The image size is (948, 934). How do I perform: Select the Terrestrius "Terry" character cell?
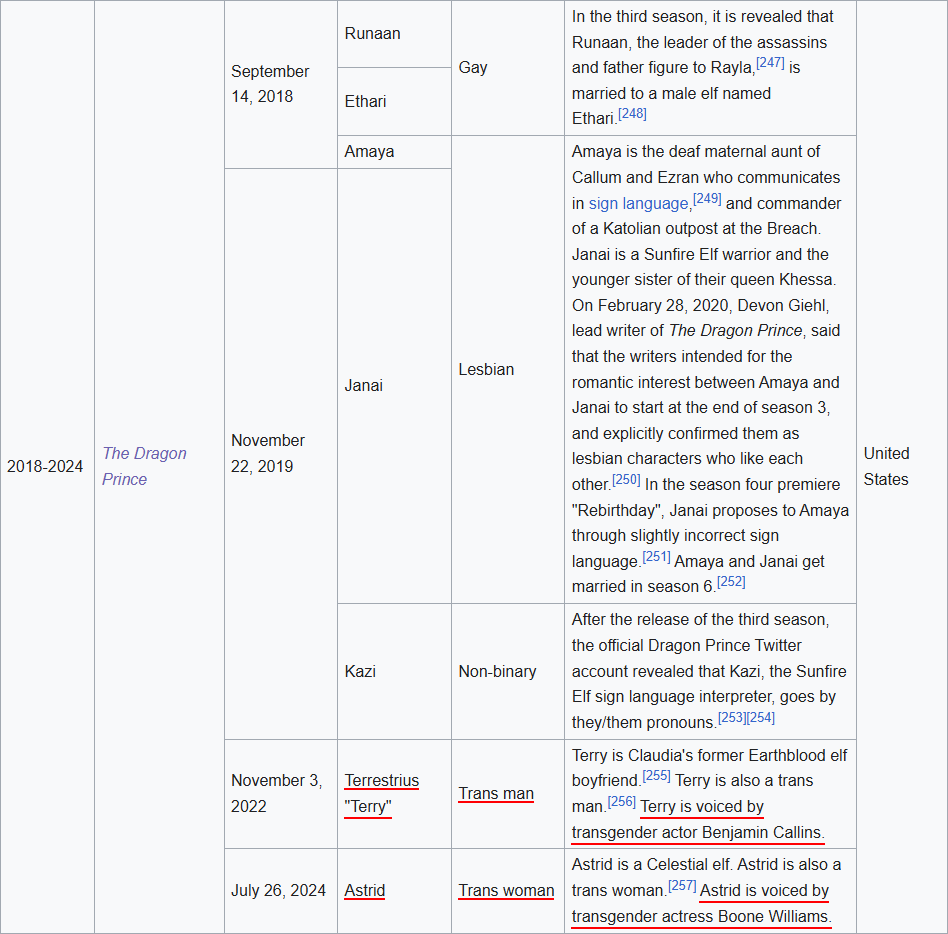tap(394, 794)
